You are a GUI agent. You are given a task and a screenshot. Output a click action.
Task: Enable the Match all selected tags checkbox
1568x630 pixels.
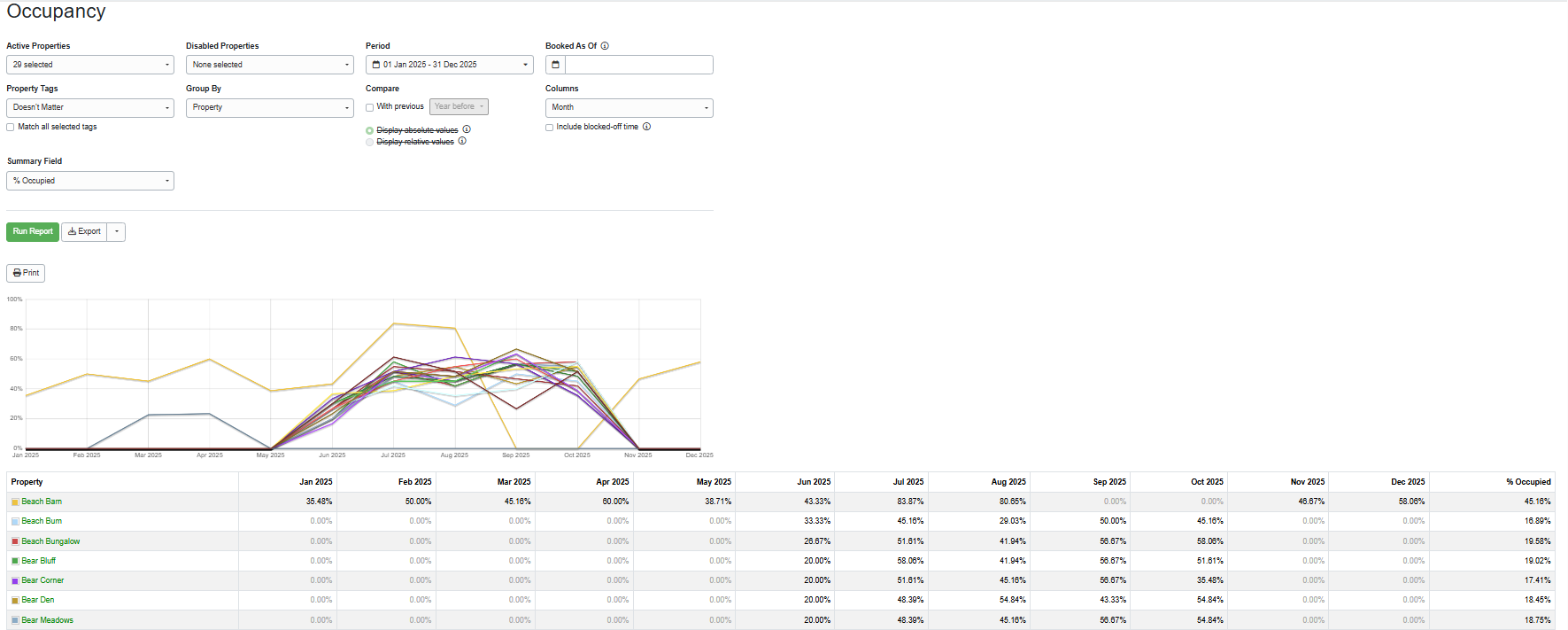point(11,128)
